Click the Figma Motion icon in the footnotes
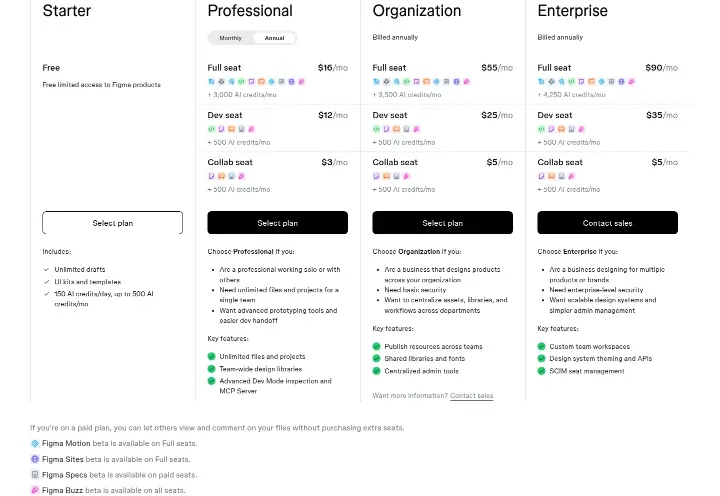Screen dimensions: 720x496 pos(35,443)
